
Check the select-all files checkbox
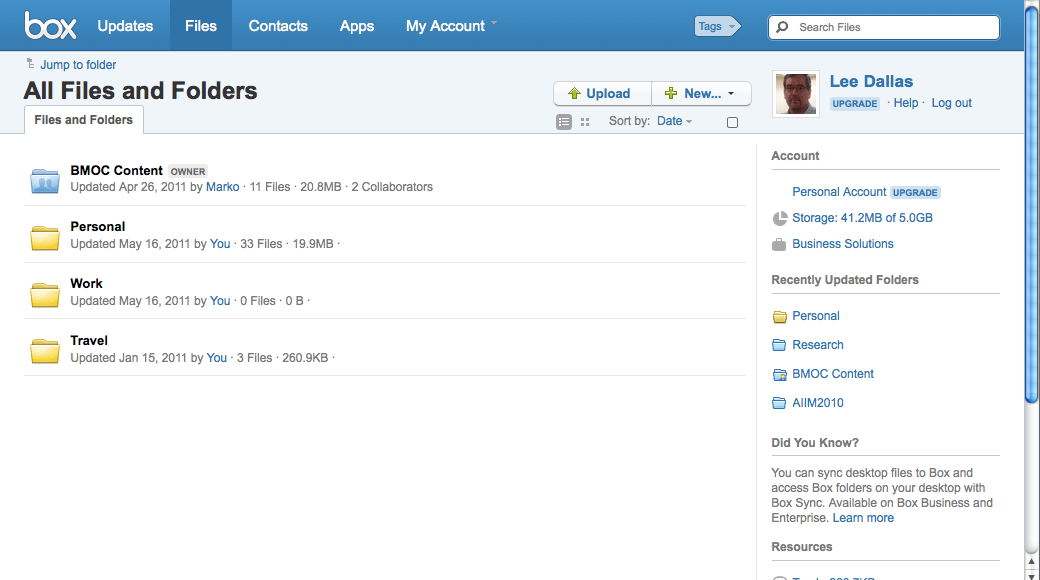[732, 121]
